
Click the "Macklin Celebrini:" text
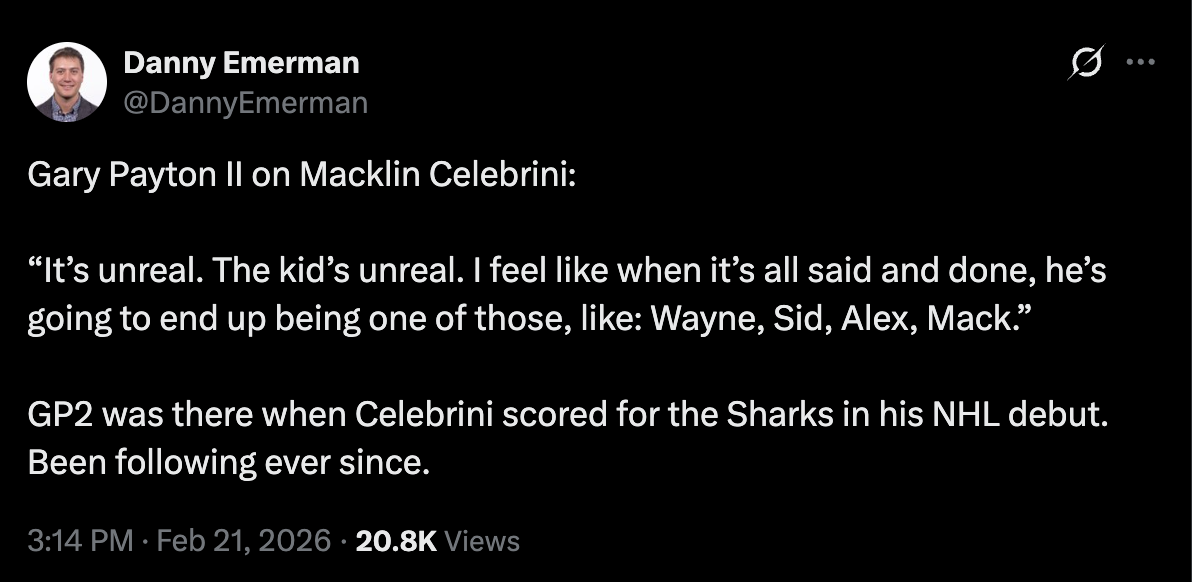click(439, 175)
